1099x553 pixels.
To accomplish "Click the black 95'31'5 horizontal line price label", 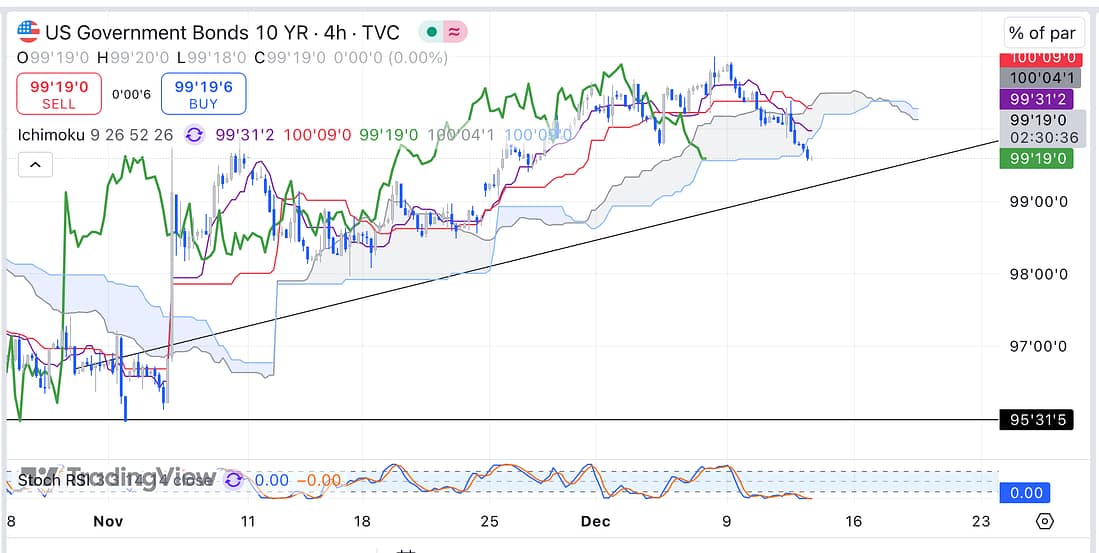I will [x=1035, y=420].
